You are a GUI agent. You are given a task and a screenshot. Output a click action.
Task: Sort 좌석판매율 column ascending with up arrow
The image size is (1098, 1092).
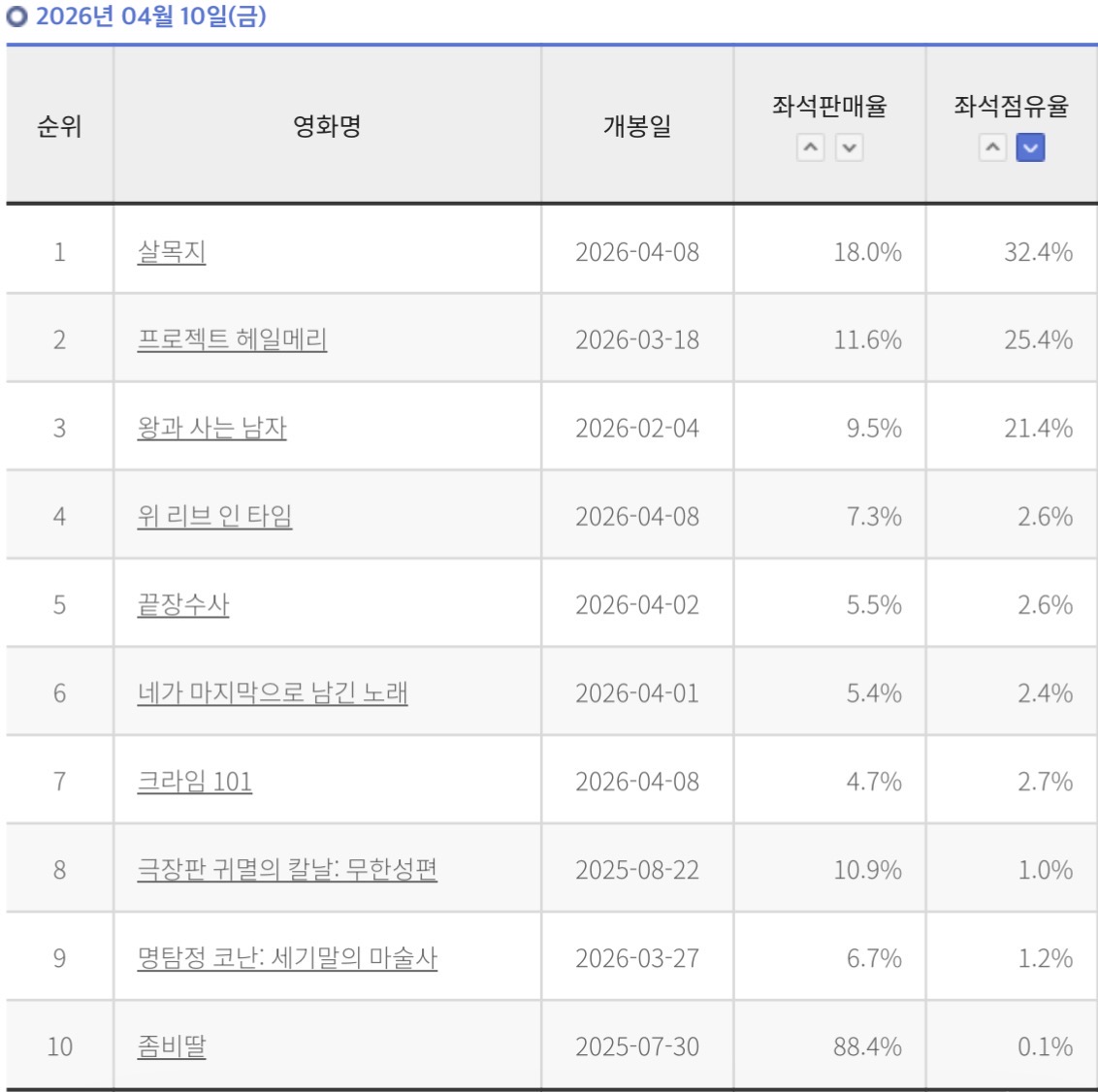point(810,147)
